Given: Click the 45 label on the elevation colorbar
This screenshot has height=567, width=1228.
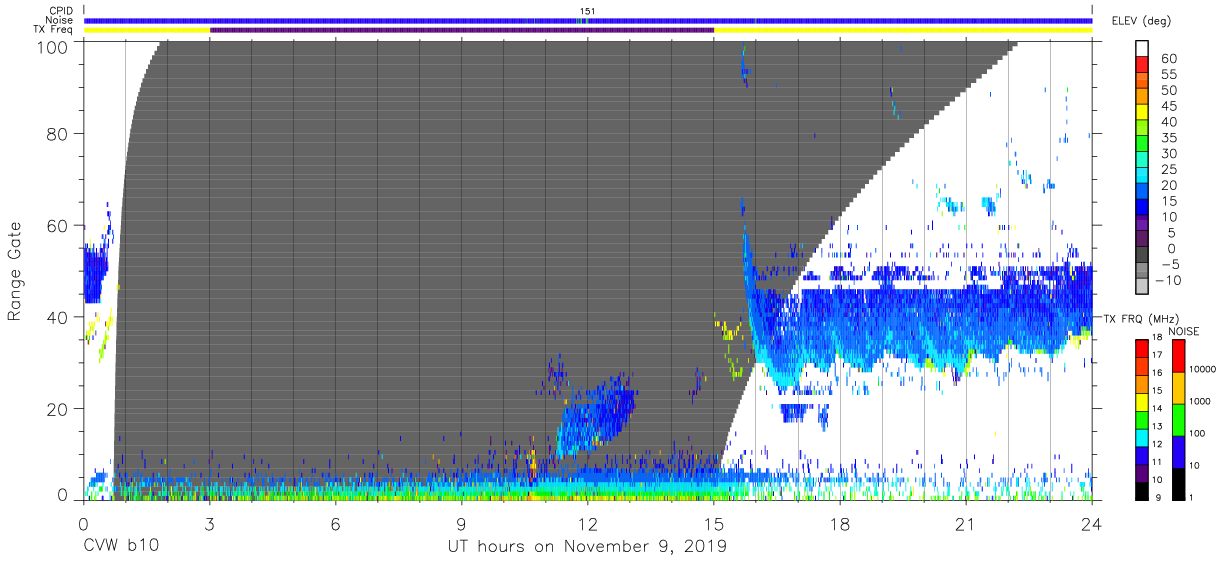Looking at the screenshot, I should point(1167,106).
